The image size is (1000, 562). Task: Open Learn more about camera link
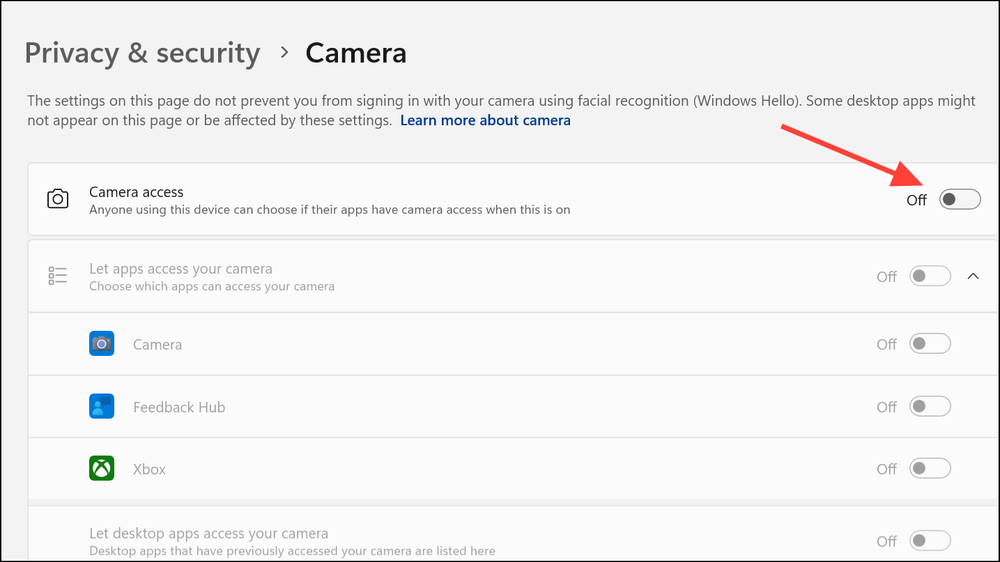tap(485, 120)
